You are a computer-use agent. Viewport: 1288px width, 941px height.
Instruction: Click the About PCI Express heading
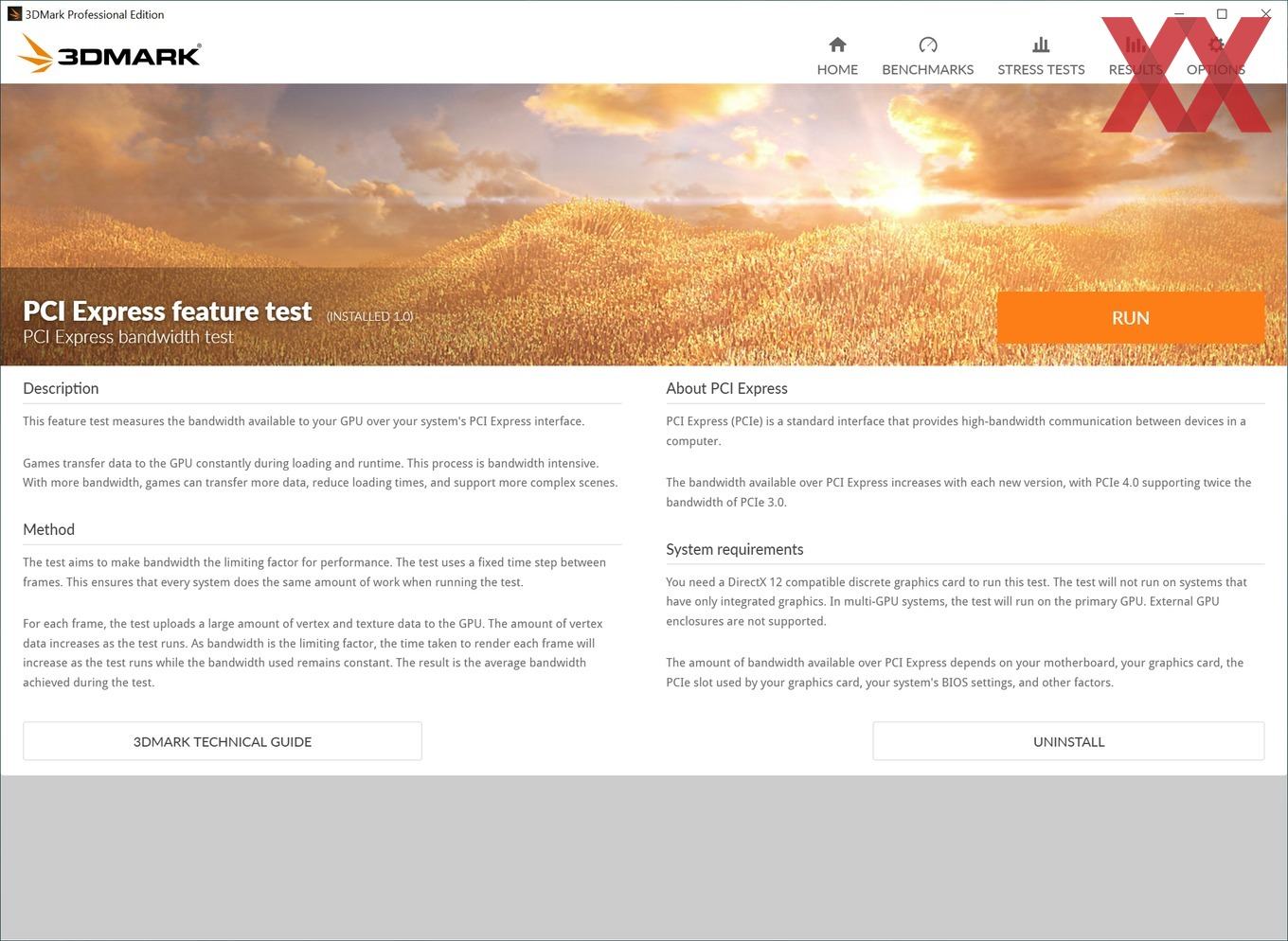pyautogui.click(x=726, y=388)
